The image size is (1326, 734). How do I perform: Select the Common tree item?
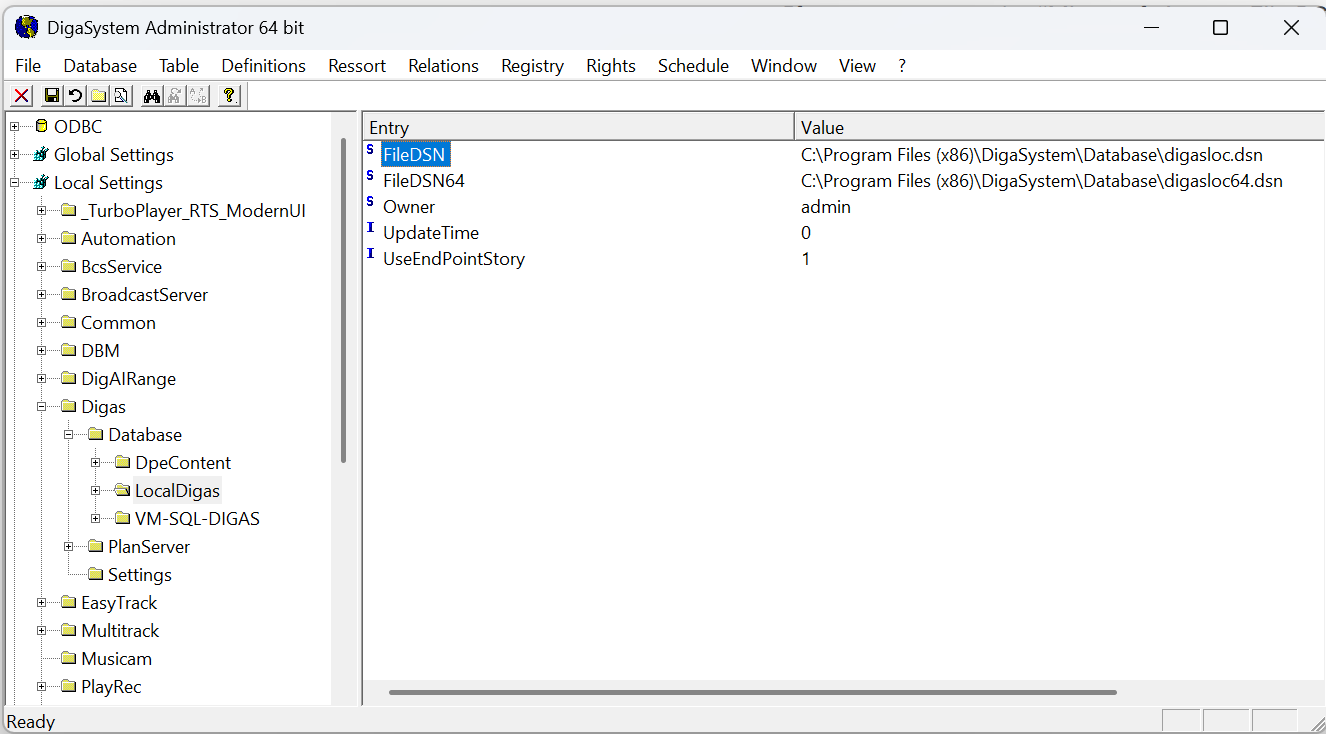coord(118,323)
